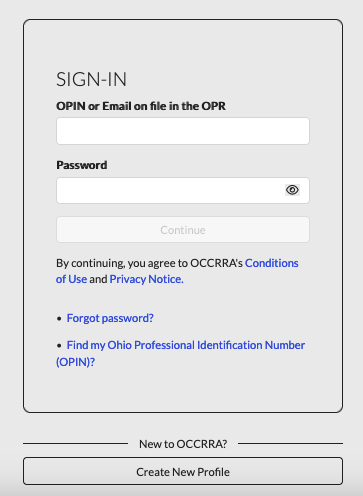This screenshot has width=363, height=496.
Task: Click the bullet beside Find my Ohio Professional
Action: [x=59, y=346]
